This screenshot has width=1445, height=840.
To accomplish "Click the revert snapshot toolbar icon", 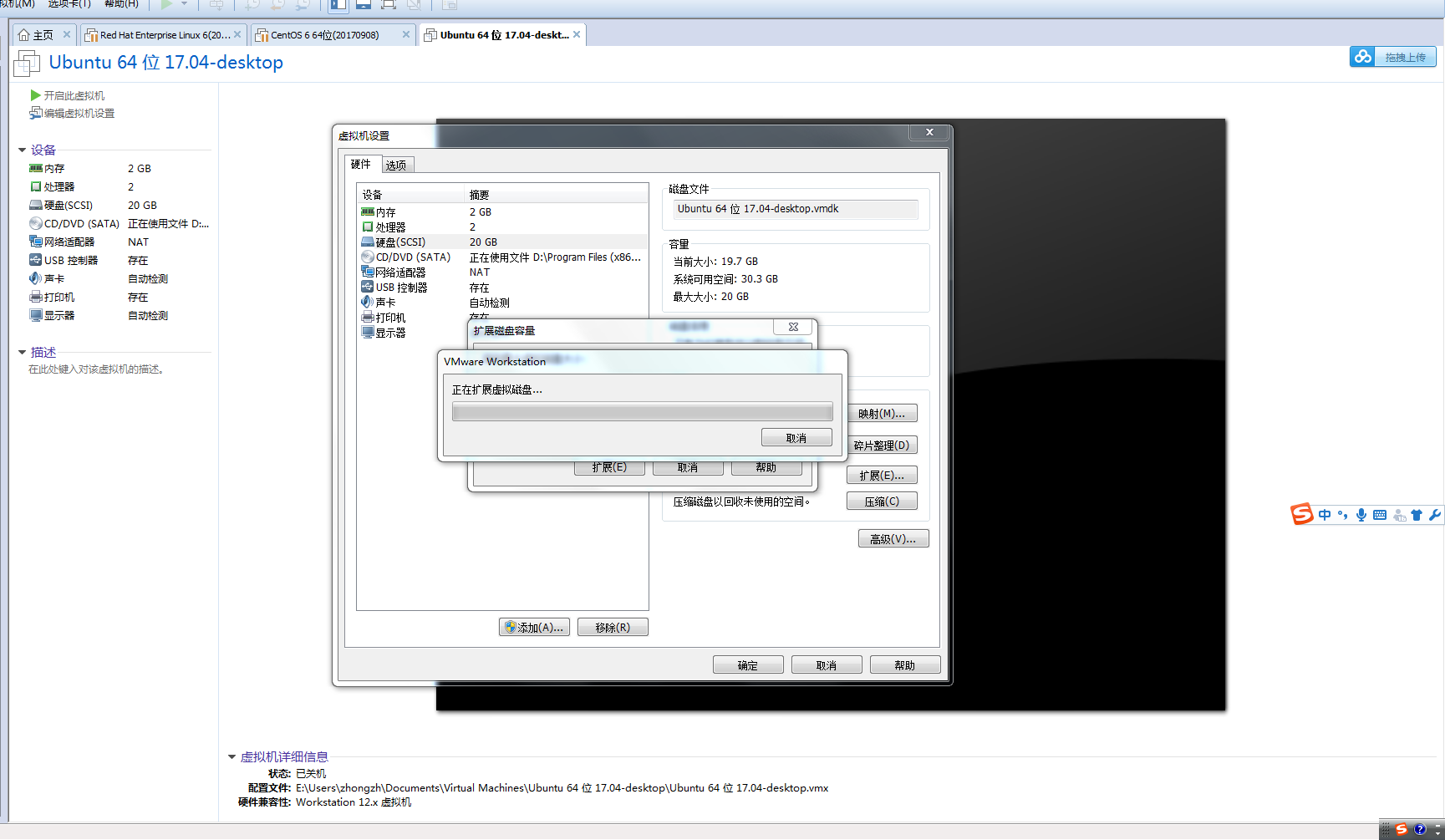I will 277,4.
